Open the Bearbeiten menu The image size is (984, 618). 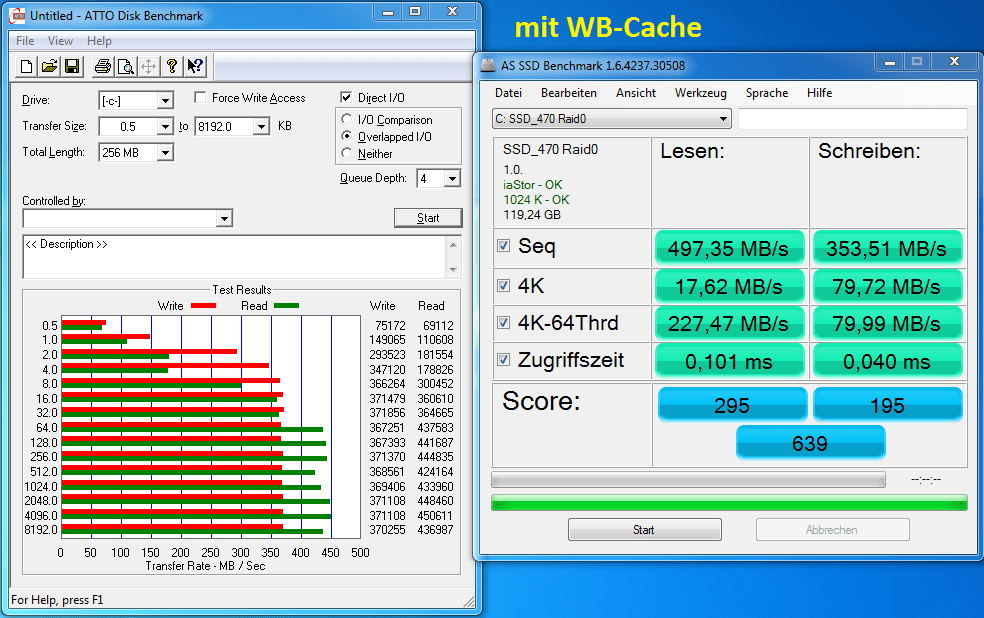coord(569,93)
